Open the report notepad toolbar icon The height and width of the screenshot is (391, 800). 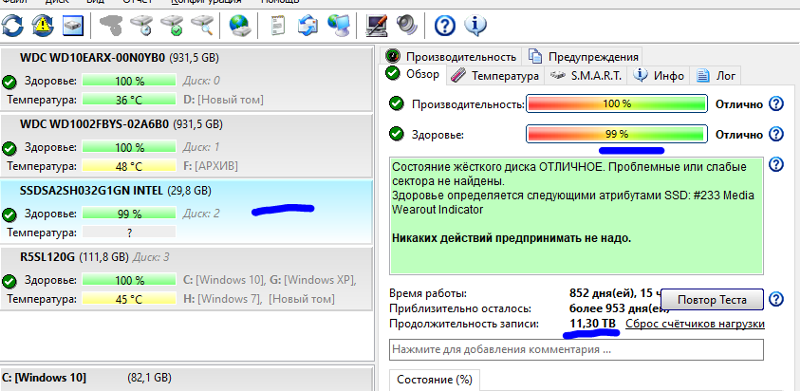point(278,25)
